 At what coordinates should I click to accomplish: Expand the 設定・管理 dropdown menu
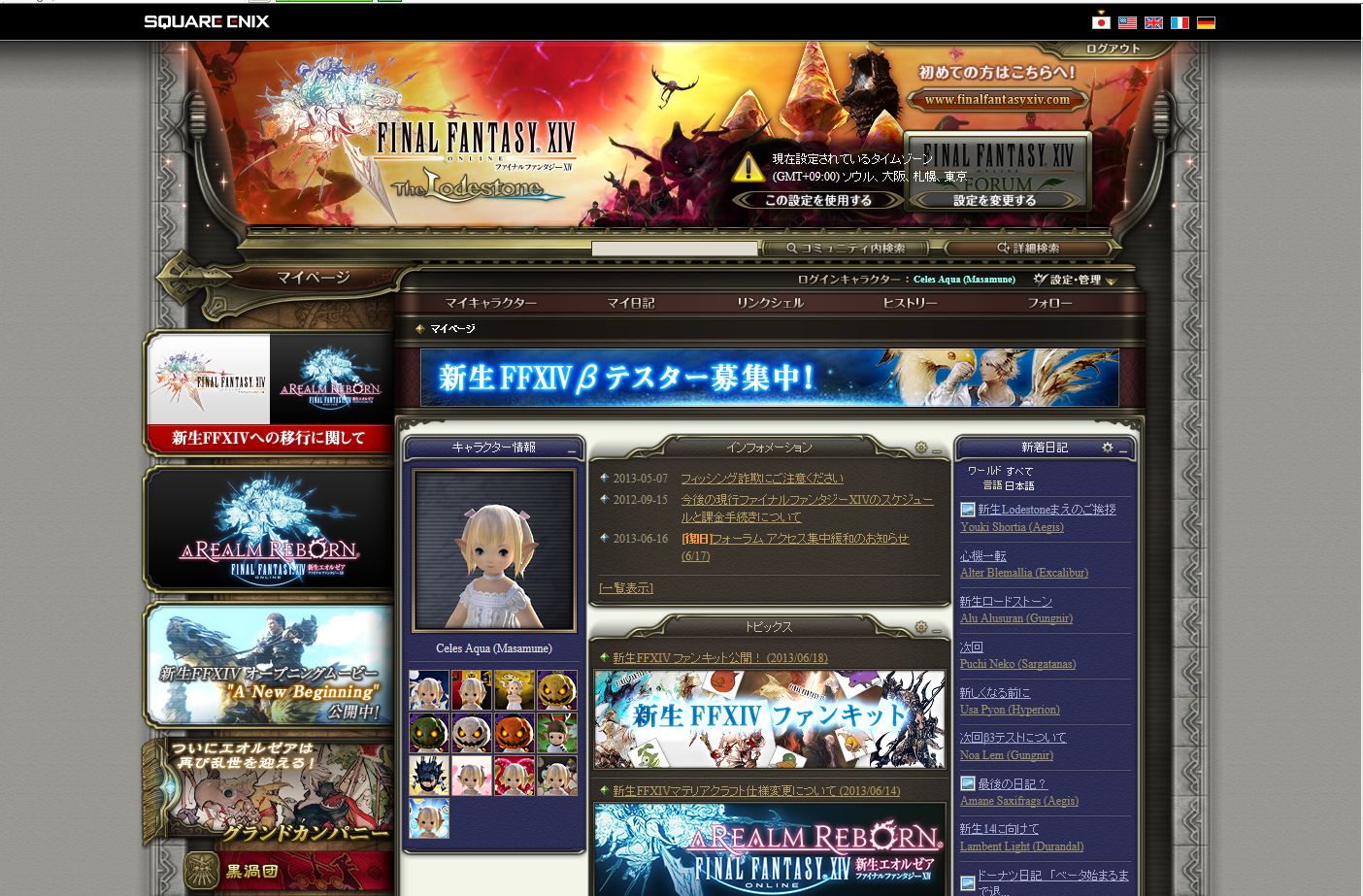[x=1076, y=280]
